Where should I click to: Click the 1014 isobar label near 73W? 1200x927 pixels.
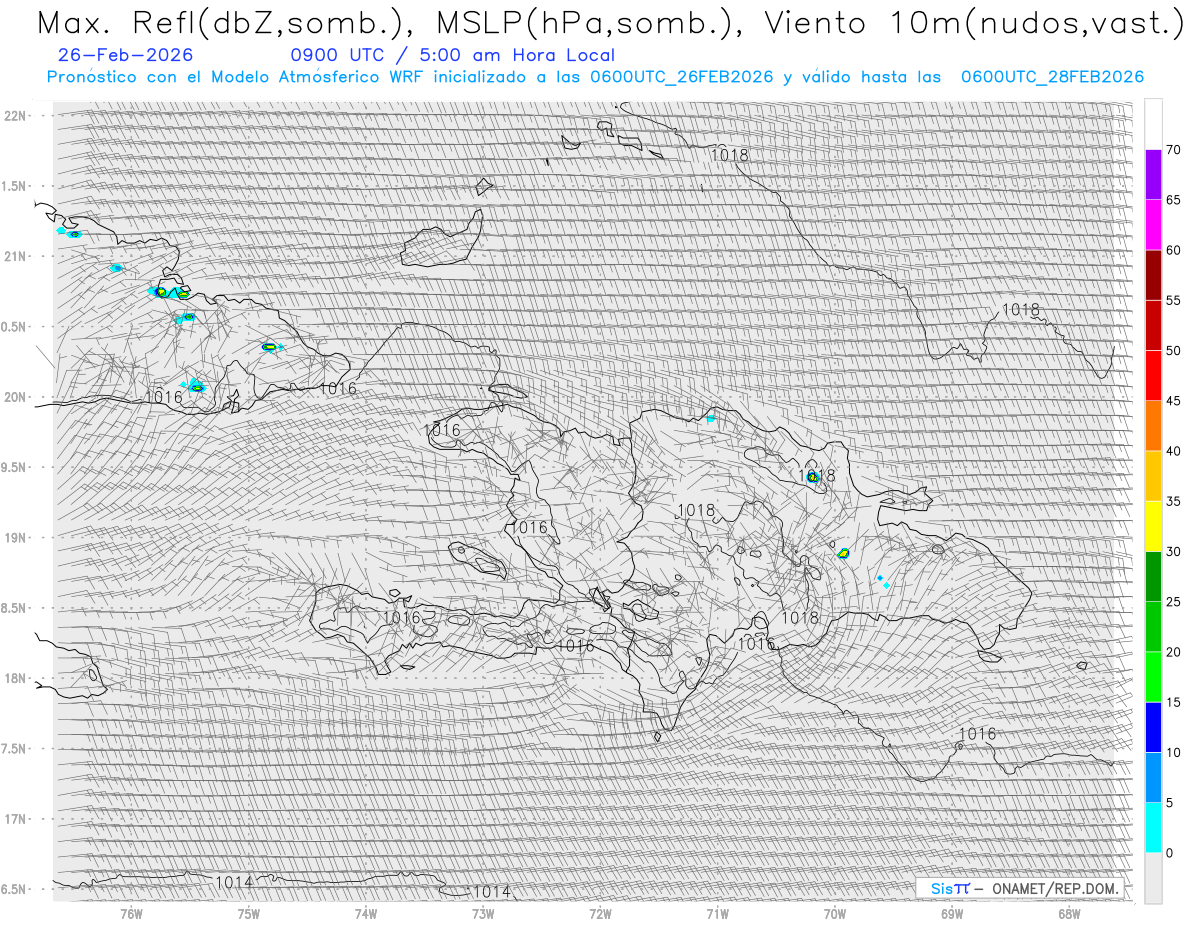pos(492,891)
